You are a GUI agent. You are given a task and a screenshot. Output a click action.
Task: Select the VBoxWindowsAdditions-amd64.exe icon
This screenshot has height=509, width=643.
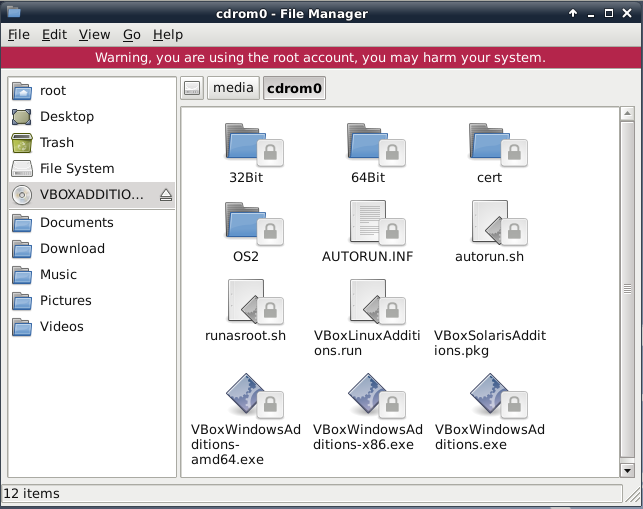pos(253,396)
